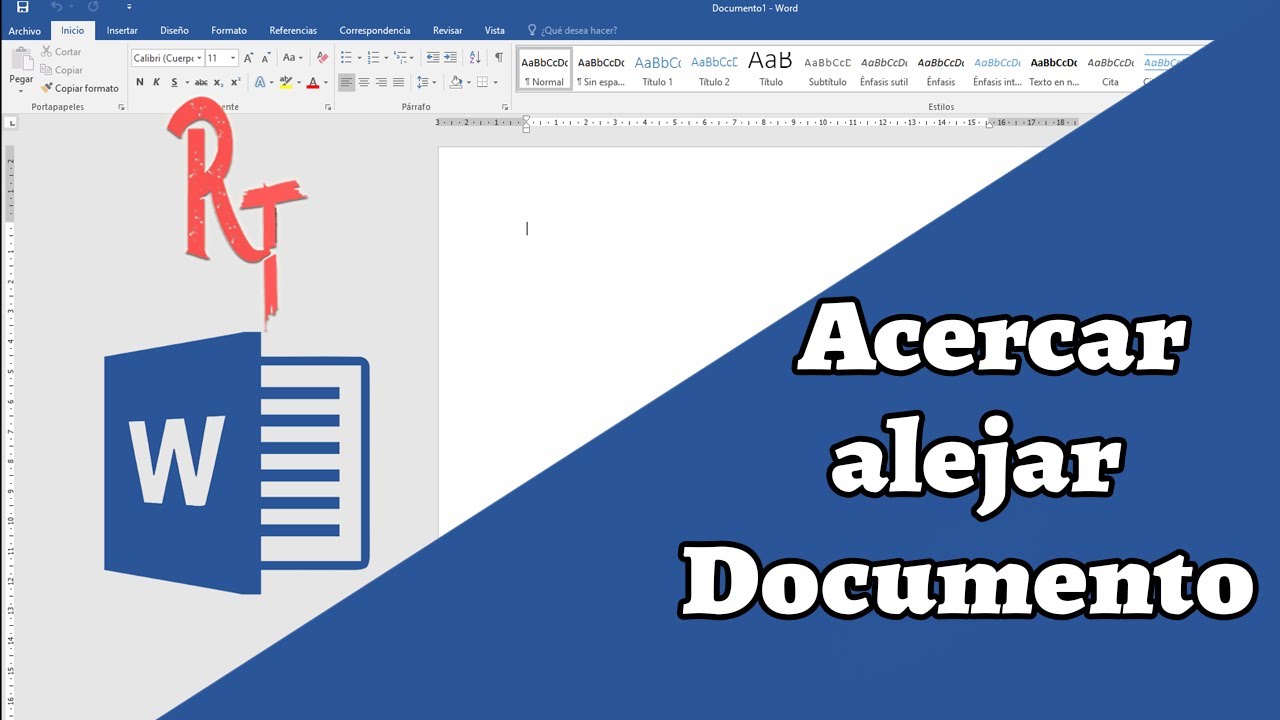
Task: Apply the Normal style
Action: [x=545, y=70]
